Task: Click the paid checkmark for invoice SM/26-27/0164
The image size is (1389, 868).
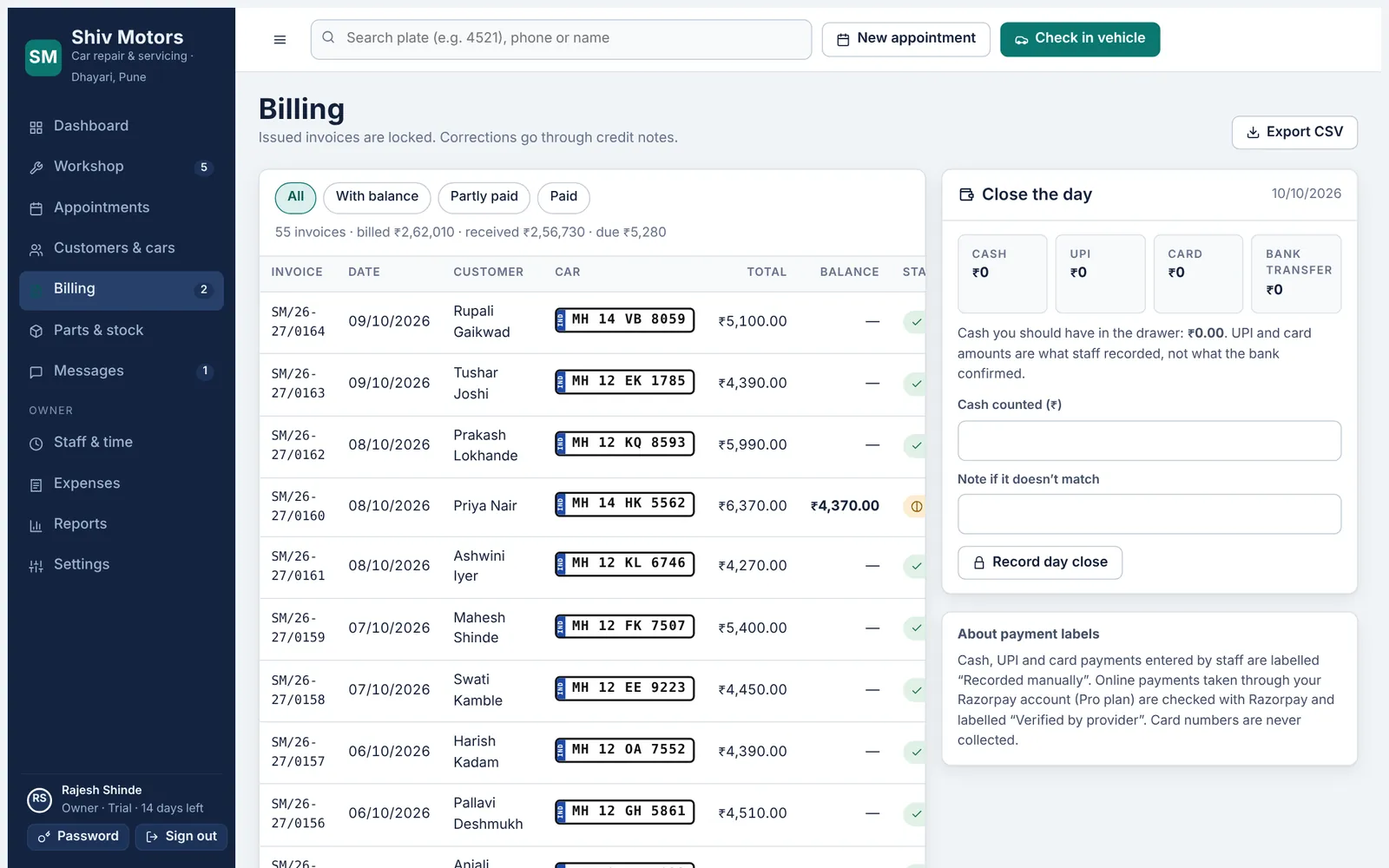Action: [915, 322]
